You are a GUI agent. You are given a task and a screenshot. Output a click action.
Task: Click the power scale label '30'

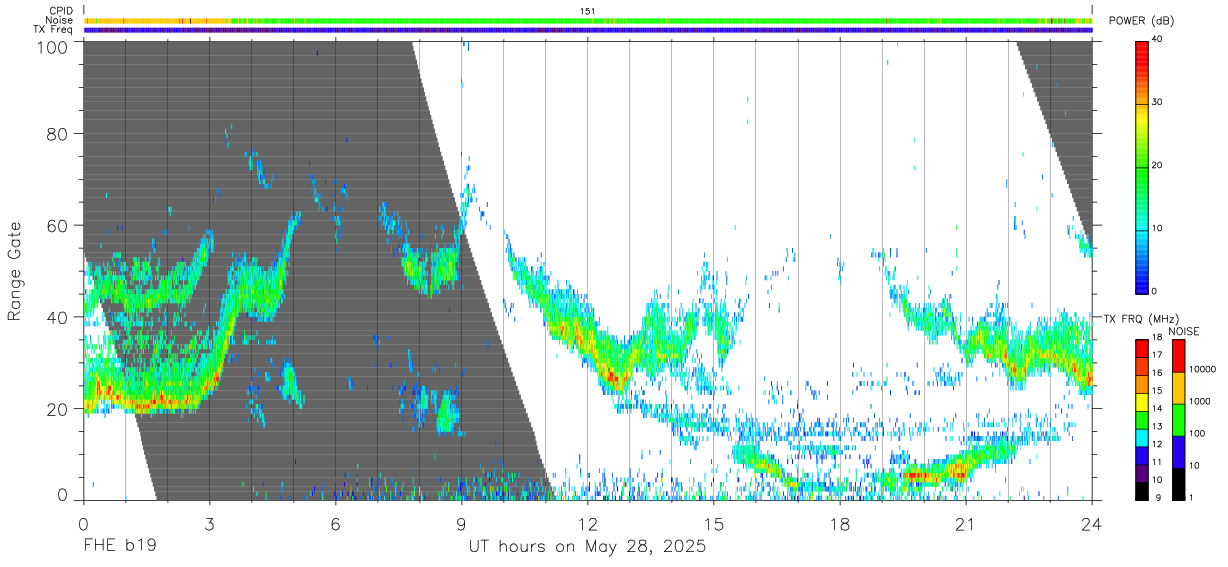pos(1159,103)
